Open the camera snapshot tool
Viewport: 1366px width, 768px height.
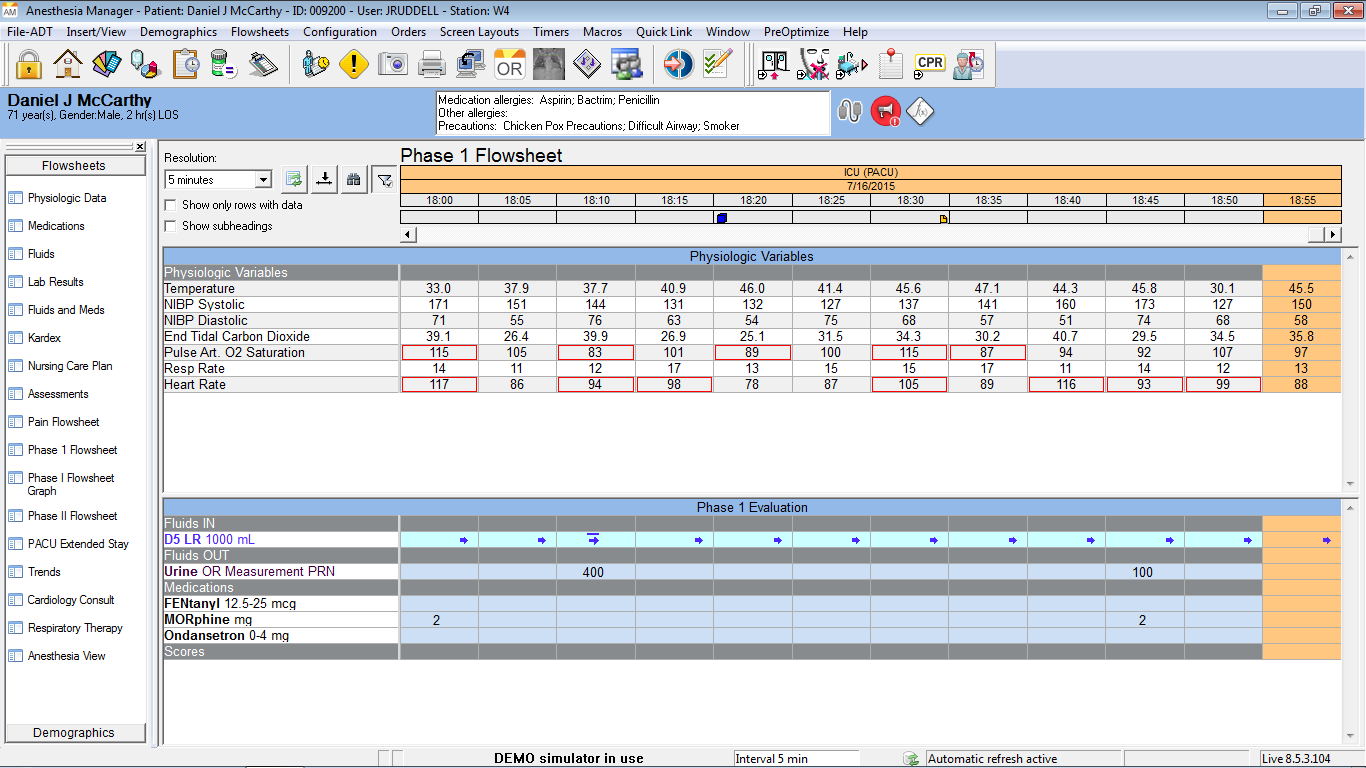coord(393,63)
